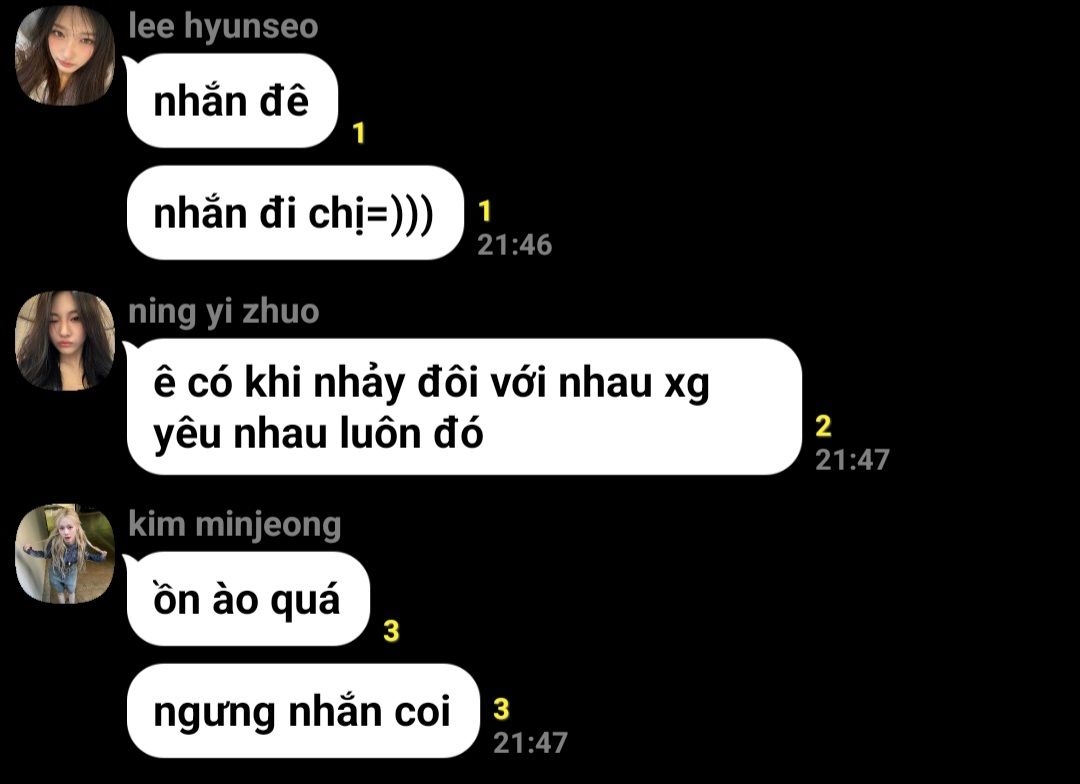Select message "ê có khi nhảy đôi với nhau"
1080x784 pixels.
coord(464,406)
